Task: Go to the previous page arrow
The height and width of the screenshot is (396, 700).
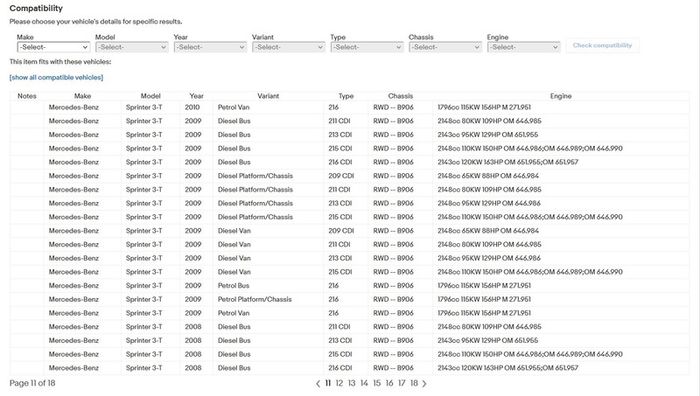Action: [x=318, y=383]
